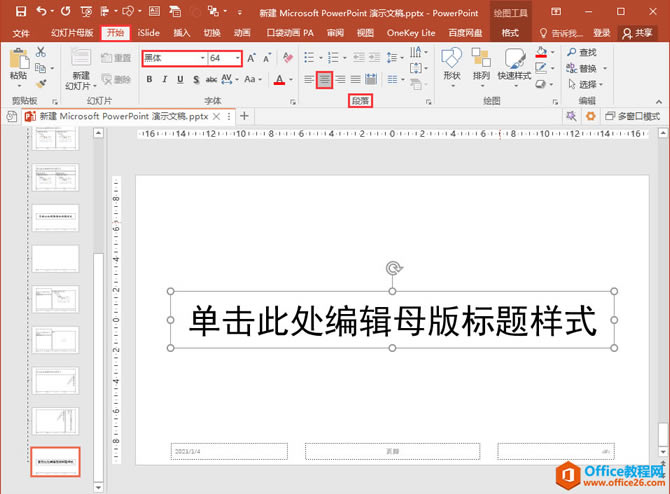Click the 告诉我 Tell me search box
Screen dimensions: 670x494
tap(561, 33)
